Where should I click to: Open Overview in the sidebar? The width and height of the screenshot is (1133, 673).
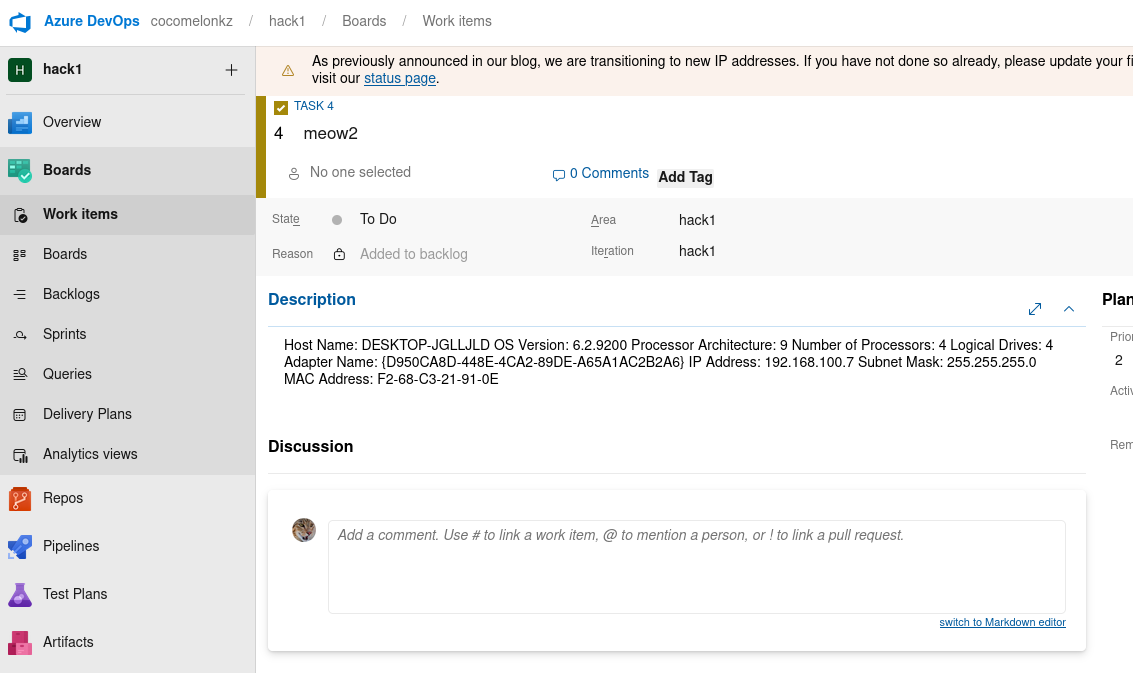coord(72,122)
